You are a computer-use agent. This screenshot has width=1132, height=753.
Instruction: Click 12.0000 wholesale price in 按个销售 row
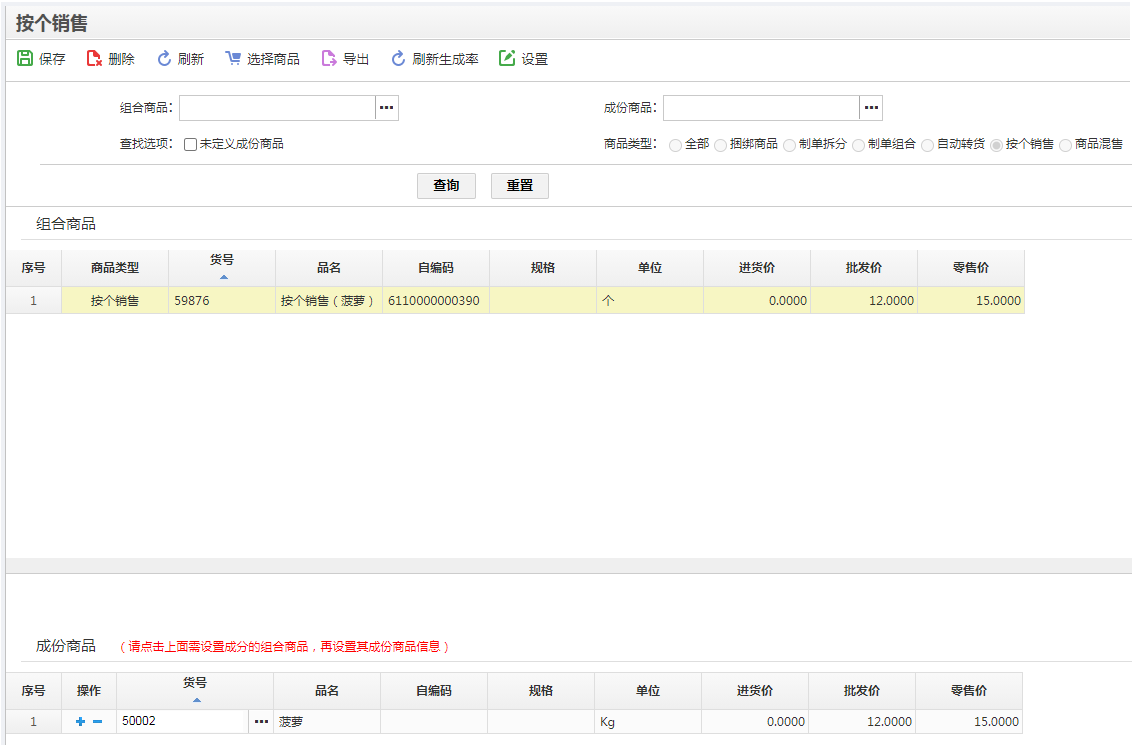pos(863,300)
